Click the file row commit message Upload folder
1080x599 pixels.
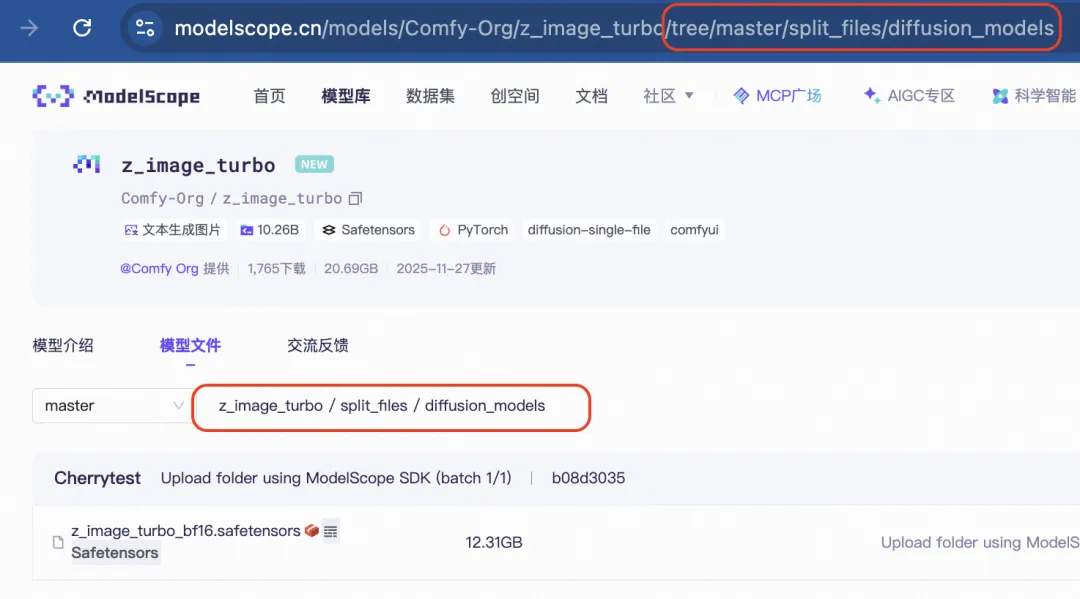tap(980, 543)
